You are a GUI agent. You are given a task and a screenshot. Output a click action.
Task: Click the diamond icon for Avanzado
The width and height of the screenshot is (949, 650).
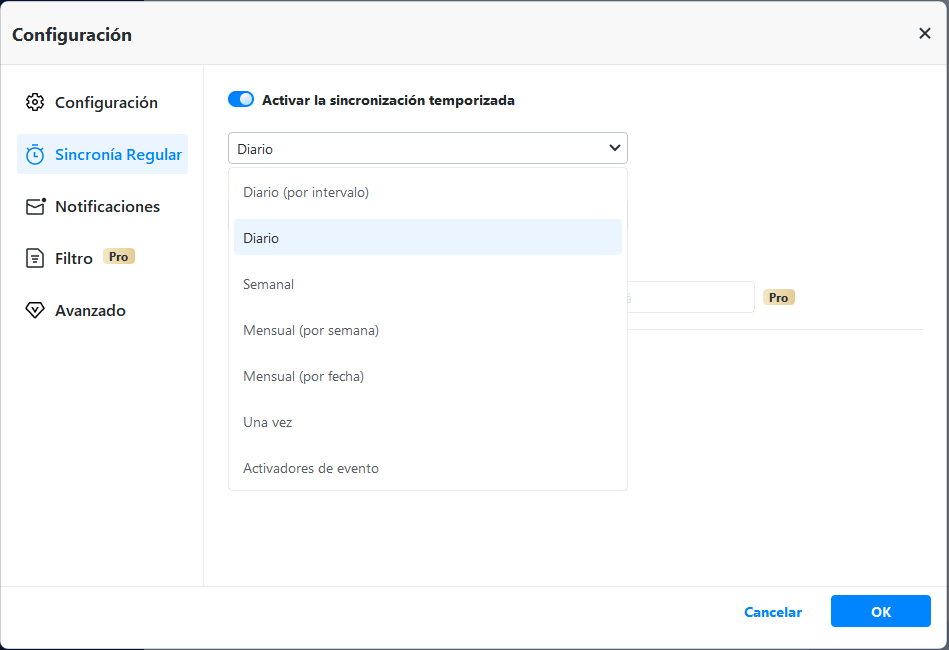(x=35, y=310)
